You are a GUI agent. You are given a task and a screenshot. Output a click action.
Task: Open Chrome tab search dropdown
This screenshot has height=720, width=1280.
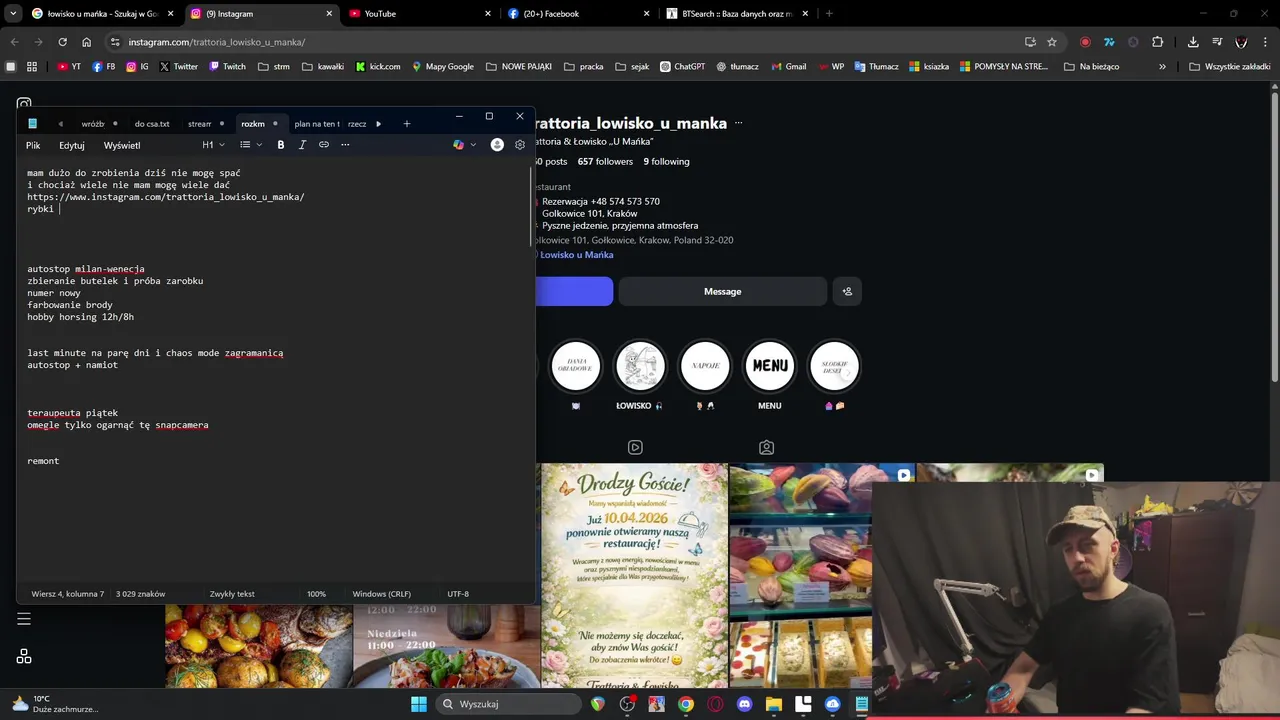(13, 14)
